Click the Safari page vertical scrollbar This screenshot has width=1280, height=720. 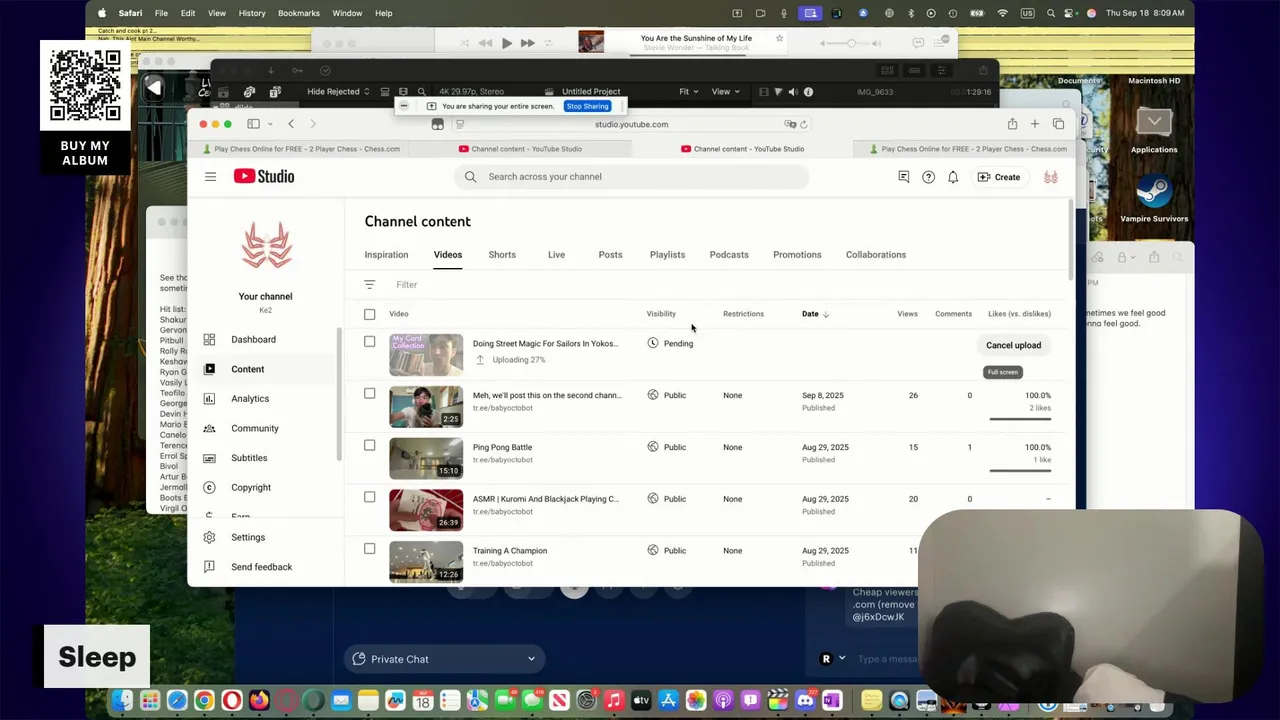[1071, 240]
